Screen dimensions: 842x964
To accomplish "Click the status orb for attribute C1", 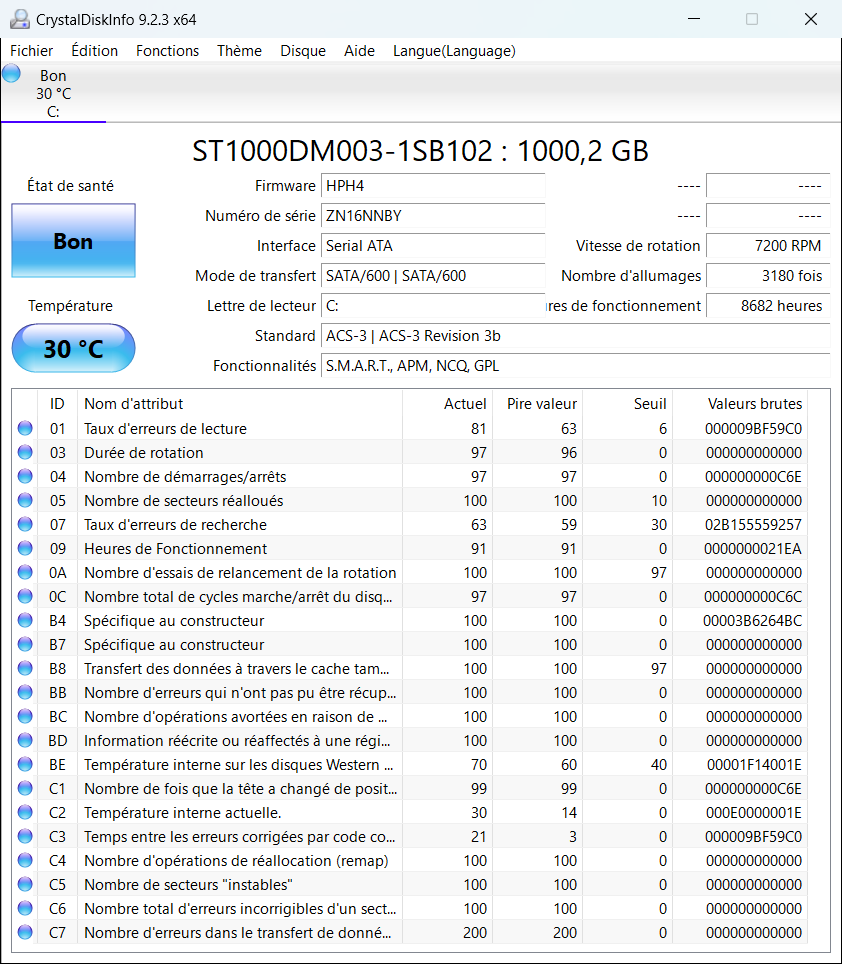I will tap(25, 788).
